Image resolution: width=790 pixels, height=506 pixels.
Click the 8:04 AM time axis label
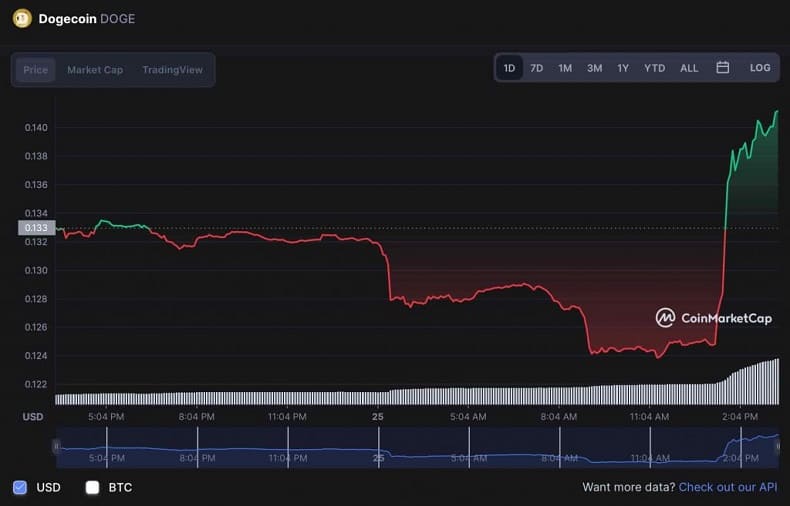click(559, 417)
